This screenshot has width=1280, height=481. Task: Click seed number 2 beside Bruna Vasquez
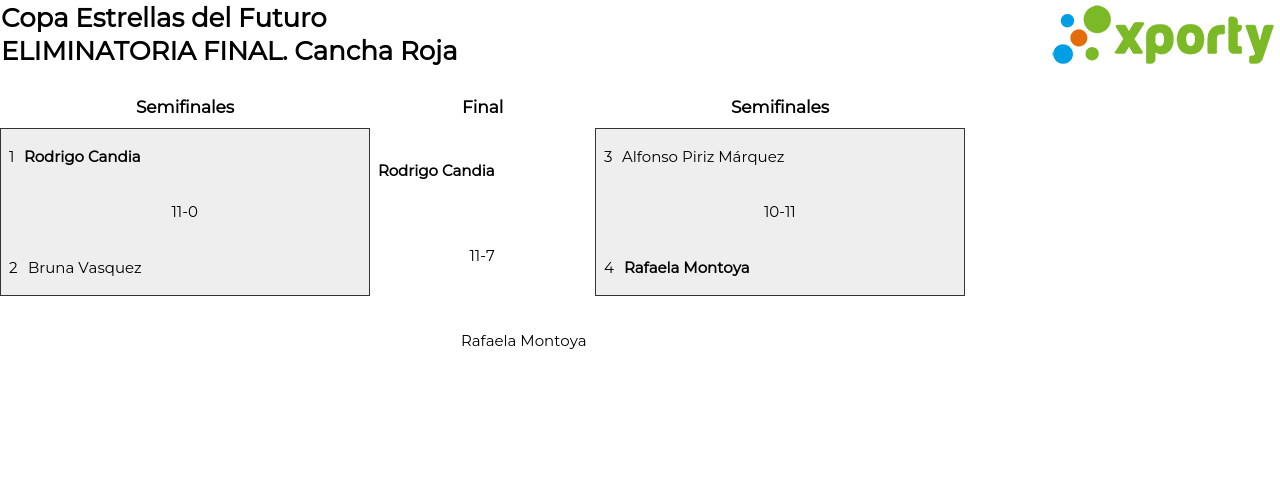point(13,268)
